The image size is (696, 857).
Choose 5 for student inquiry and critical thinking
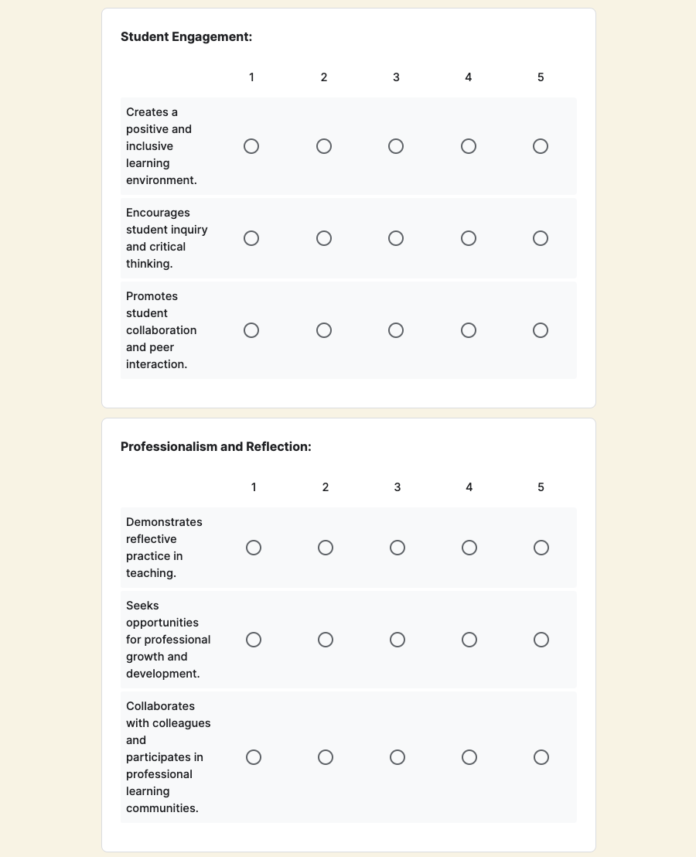[x=540, y=238]
